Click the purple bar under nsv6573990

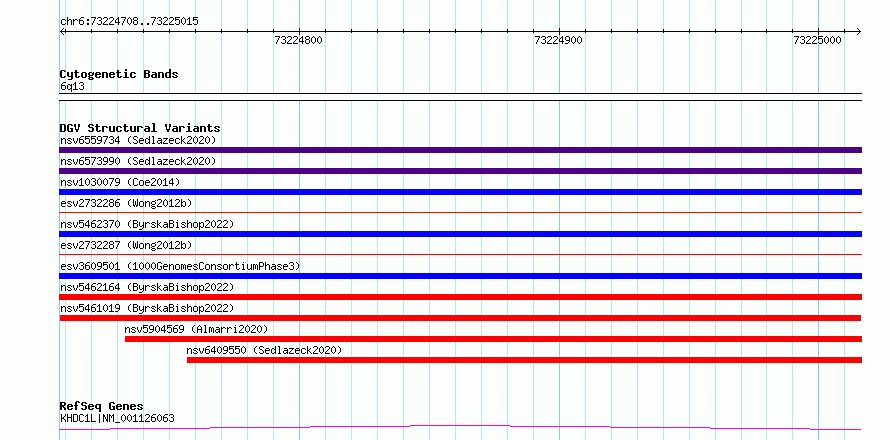pos(460,171)
